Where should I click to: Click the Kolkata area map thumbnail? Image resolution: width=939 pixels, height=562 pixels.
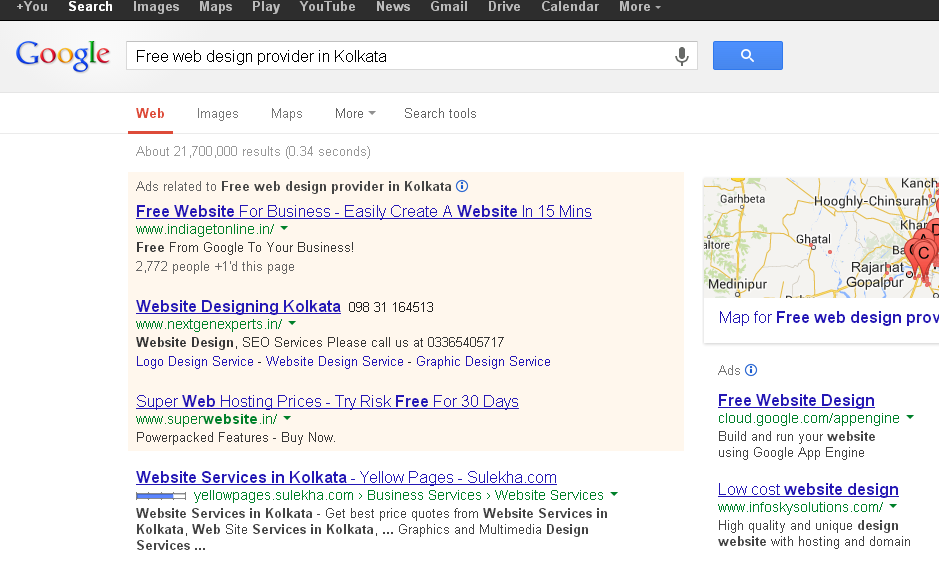pos(821,237)
